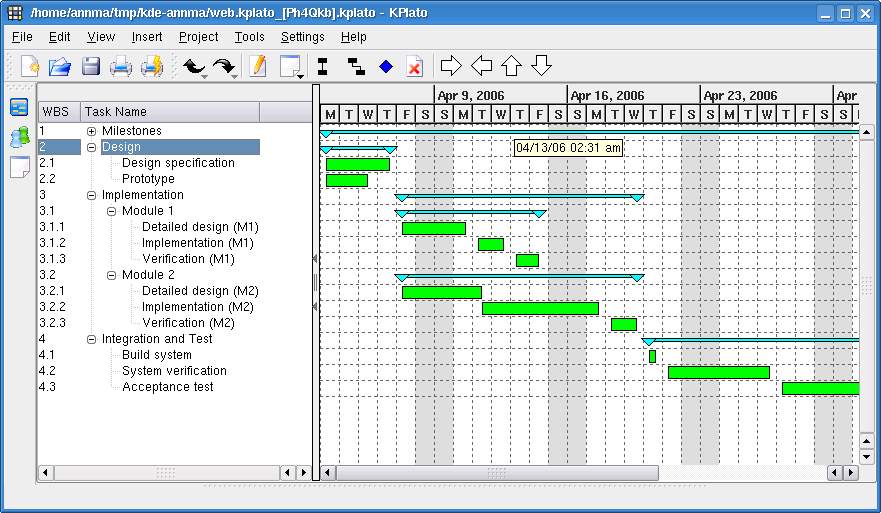Collapse the Implementation summary task
This screenshot has height=513, width=881.
(x=92, y=196)
